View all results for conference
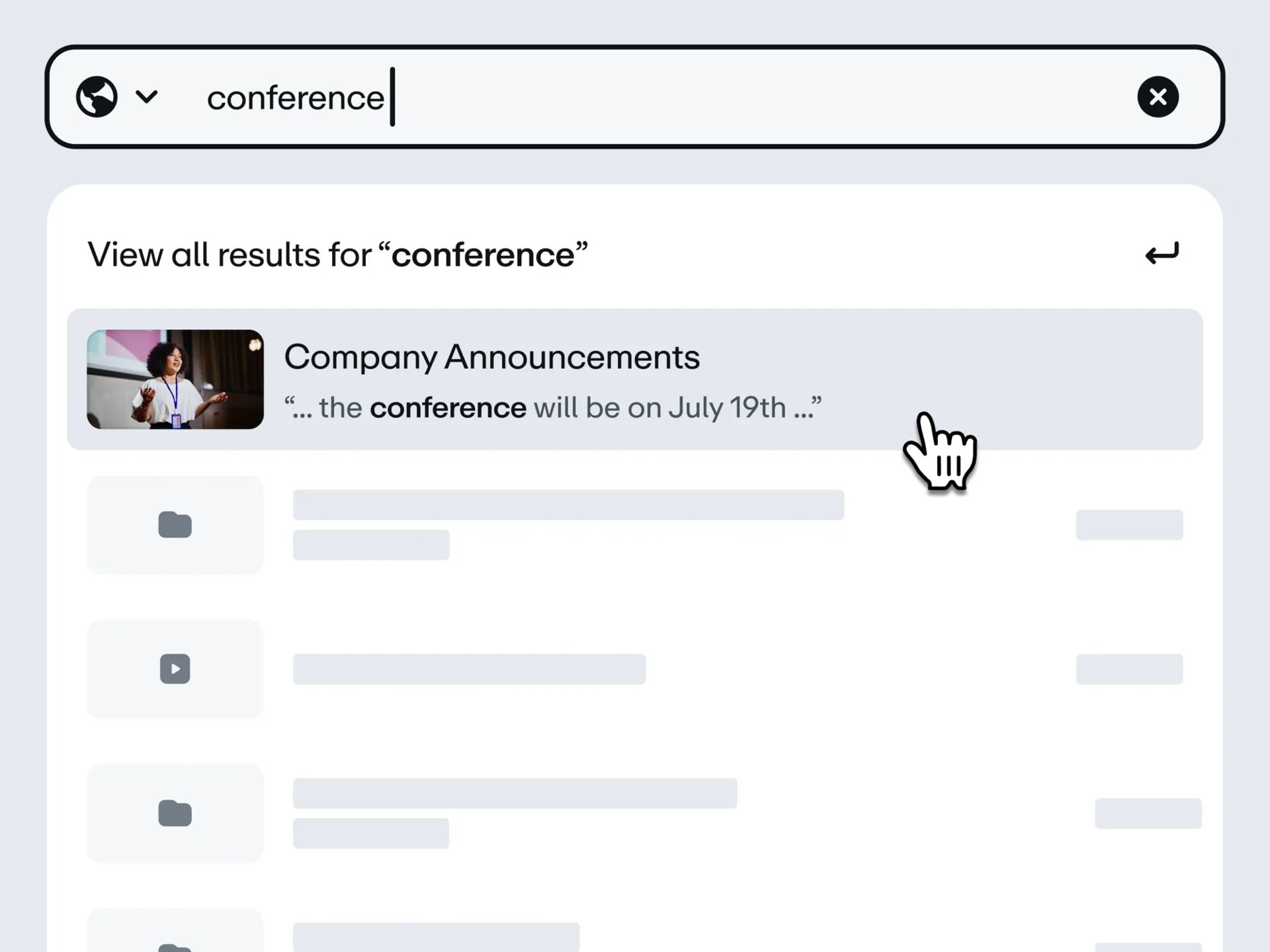Image resolution: width=1270 pixels, height=952 pixels. [338, 255]
